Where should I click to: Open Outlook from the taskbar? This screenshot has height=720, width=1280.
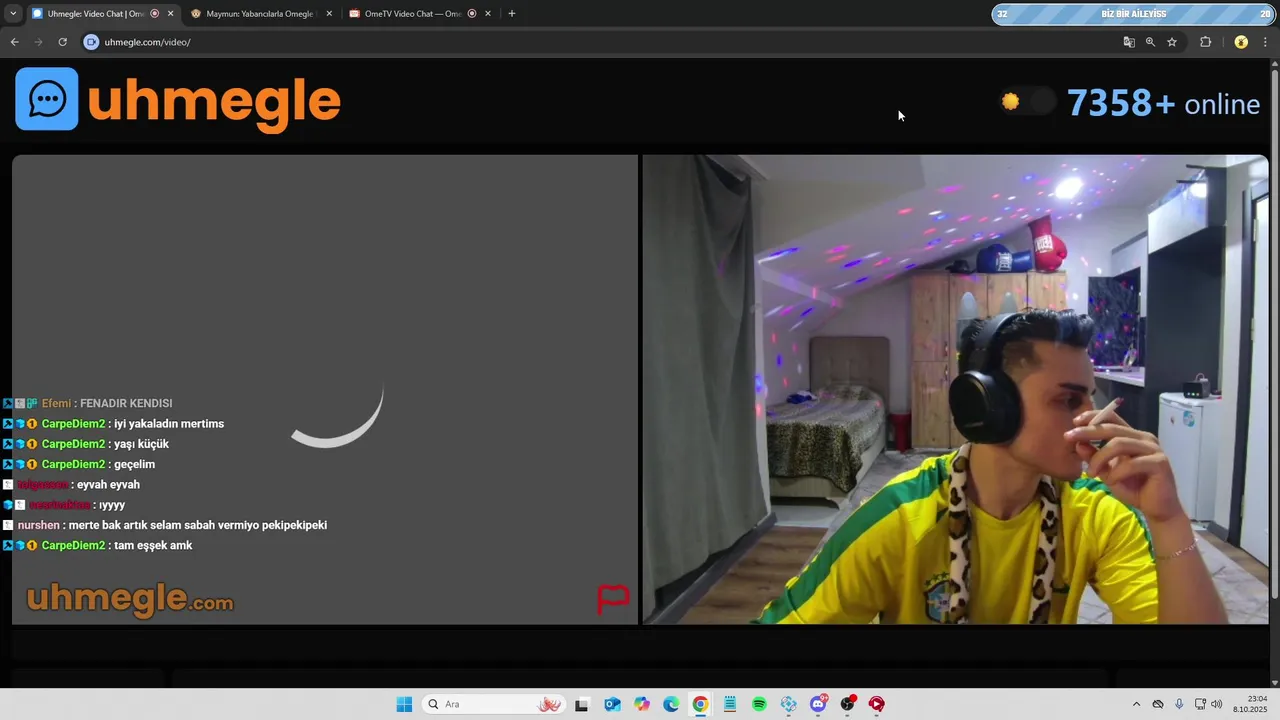click(612, 704)
